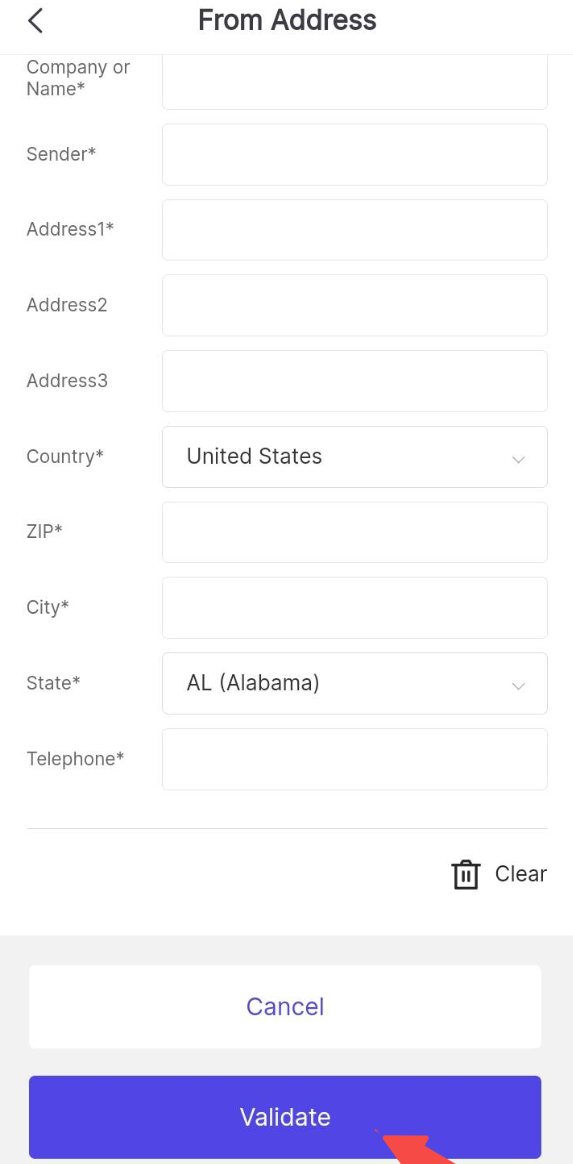Open the Country dropdown showing United States
Screen dimensions: 573x1164
pyautogui.click(x=355, y=457)
